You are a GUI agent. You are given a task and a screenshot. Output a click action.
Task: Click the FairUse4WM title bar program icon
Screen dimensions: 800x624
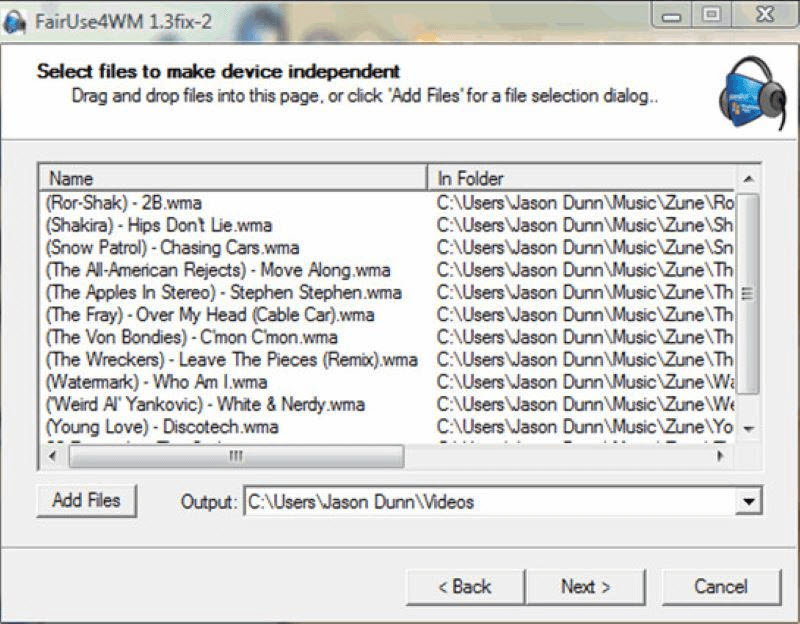click(x=14, y=16)
